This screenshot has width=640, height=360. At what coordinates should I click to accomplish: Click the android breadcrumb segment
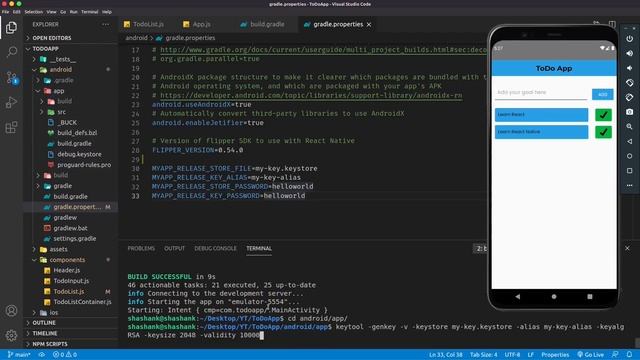pyautogui.click(x=136, y=38)
